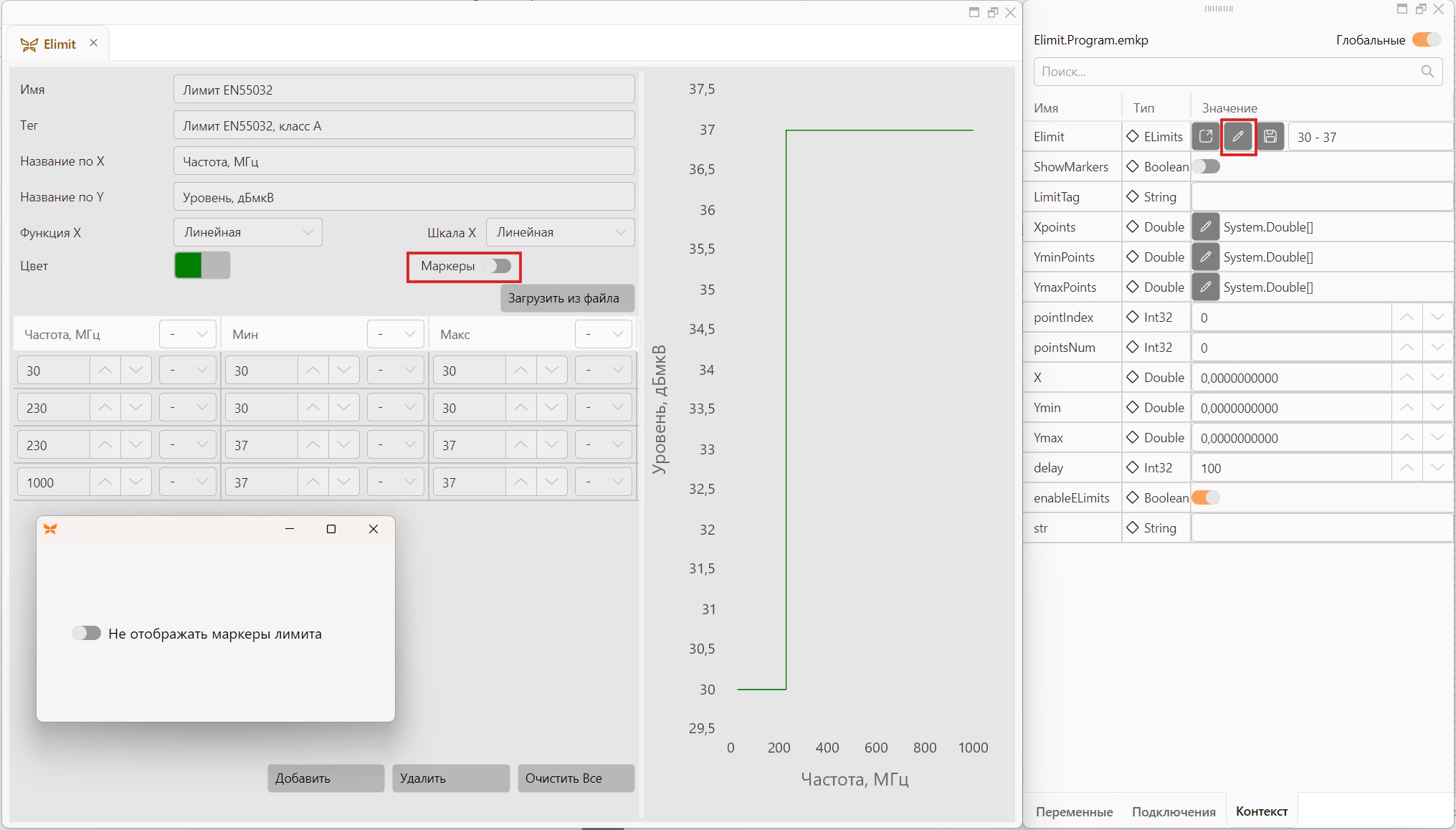This screenshot has width=1456, height=830.
Task: Click the str string value field
Action: click(1322, 528)
